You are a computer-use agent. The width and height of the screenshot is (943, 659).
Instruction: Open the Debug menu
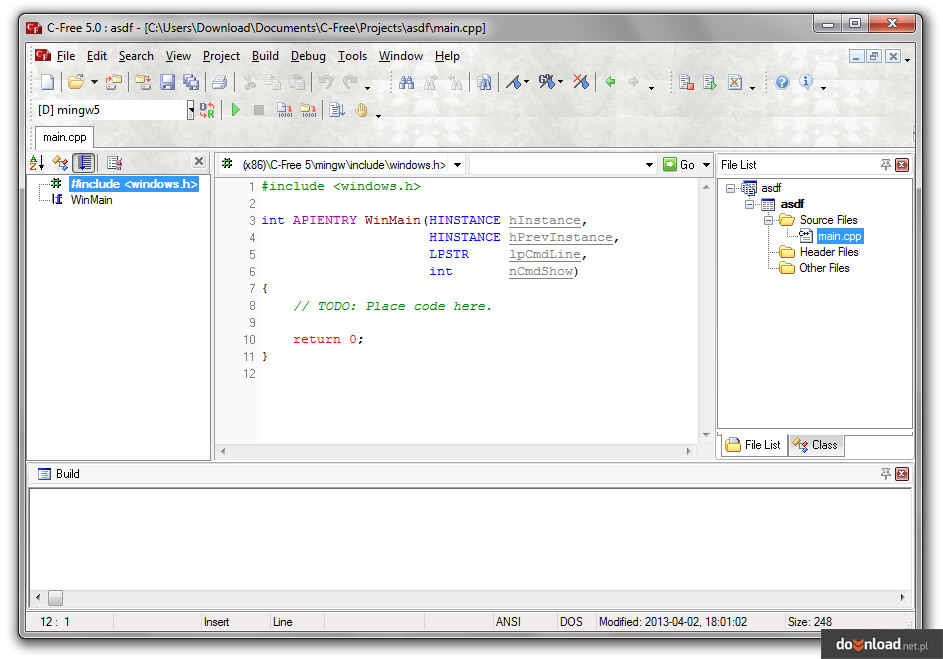tap(308, 56)
